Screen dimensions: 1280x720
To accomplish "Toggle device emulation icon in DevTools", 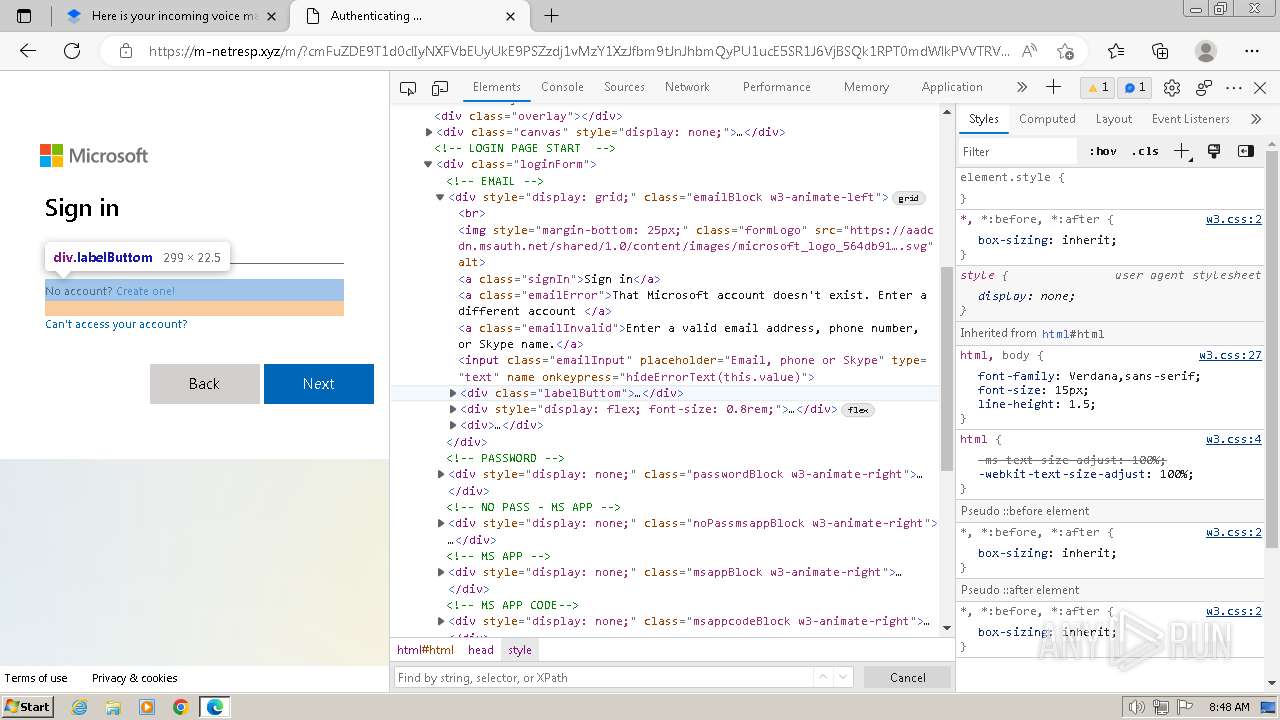I will coord(440,88).
